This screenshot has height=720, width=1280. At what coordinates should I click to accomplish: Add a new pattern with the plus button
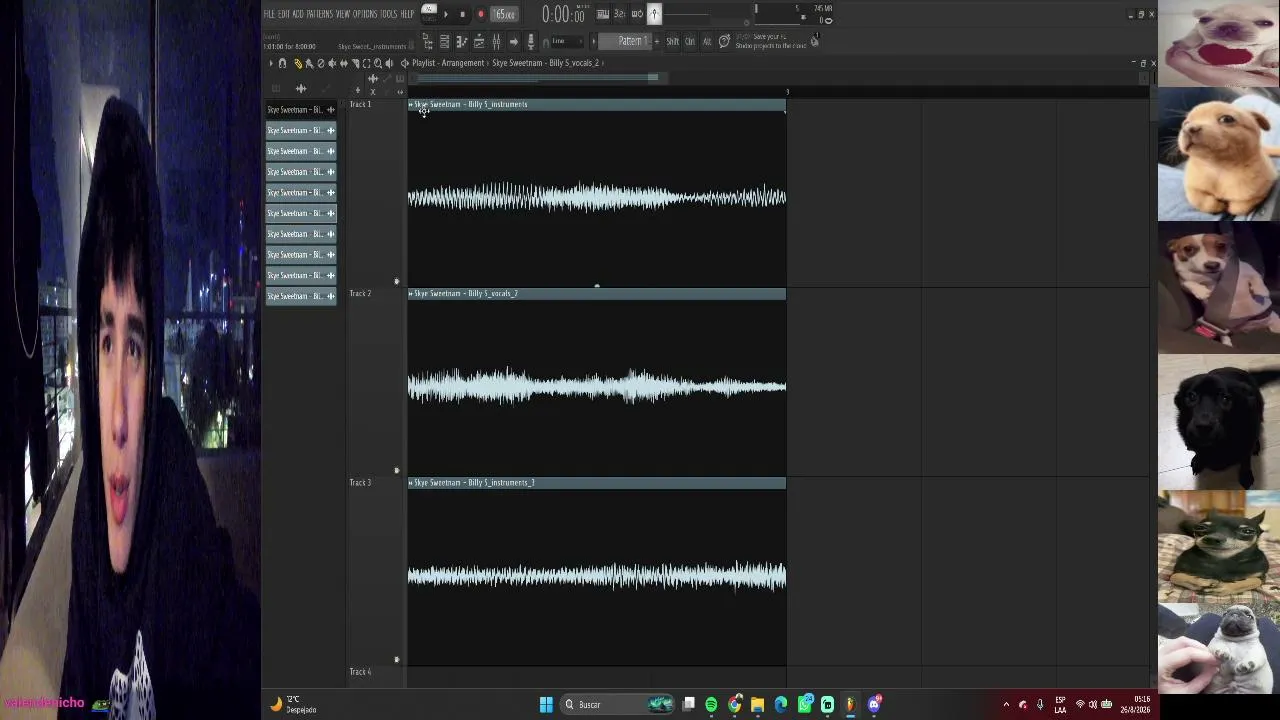coord(657,41)
